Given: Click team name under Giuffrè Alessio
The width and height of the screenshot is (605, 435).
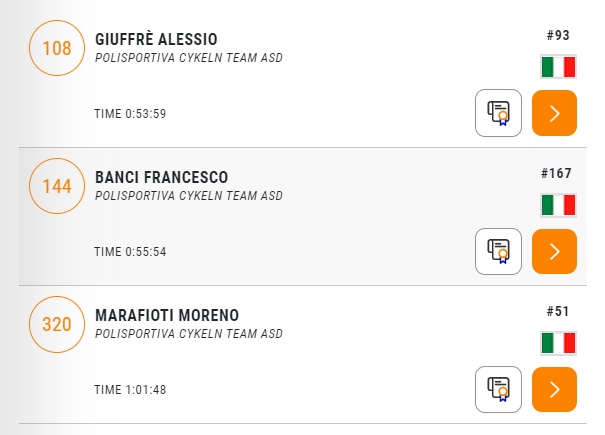Looking at the screenshot, I should (189, 58).
